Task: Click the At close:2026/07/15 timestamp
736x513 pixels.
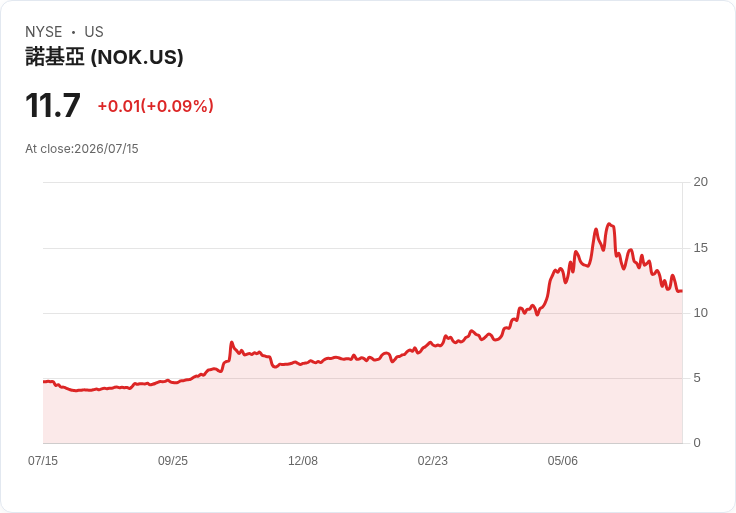Action: (82, 149)
